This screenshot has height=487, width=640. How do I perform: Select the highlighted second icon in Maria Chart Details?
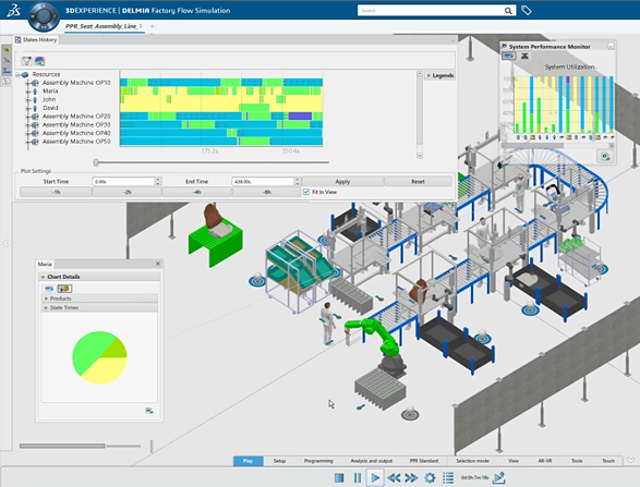coord(64,289)
